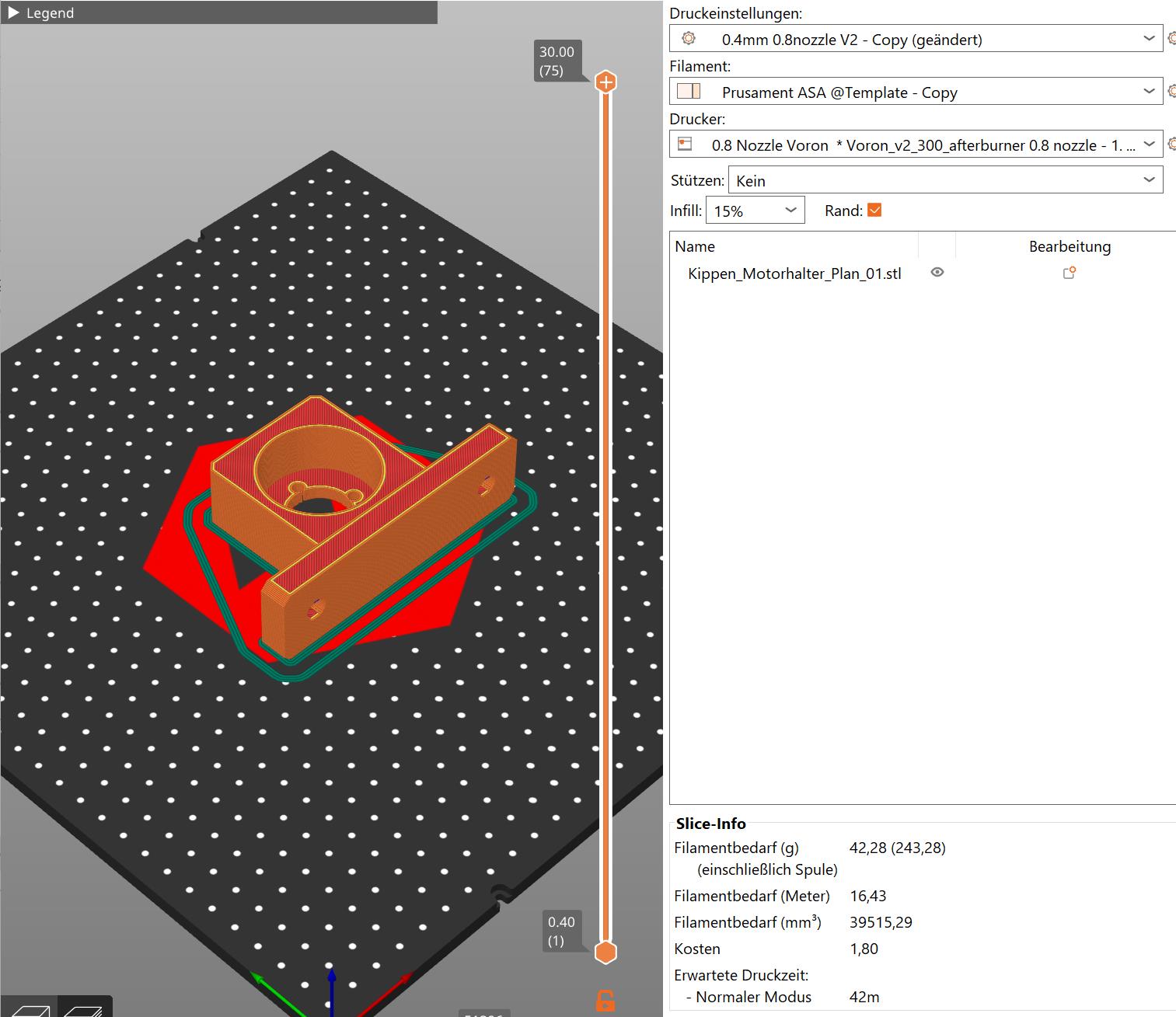The image size is (1176, 1017).
Task: Switch to the sliced layers preview icon
Action: tap(84, 1008)
